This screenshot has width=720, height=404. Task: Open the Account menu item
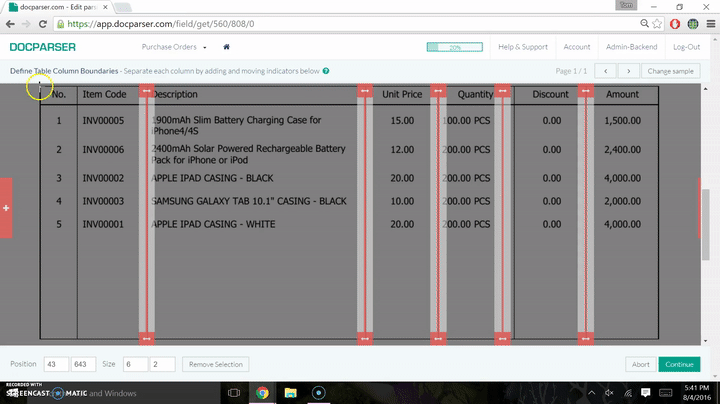click(576, 47)
